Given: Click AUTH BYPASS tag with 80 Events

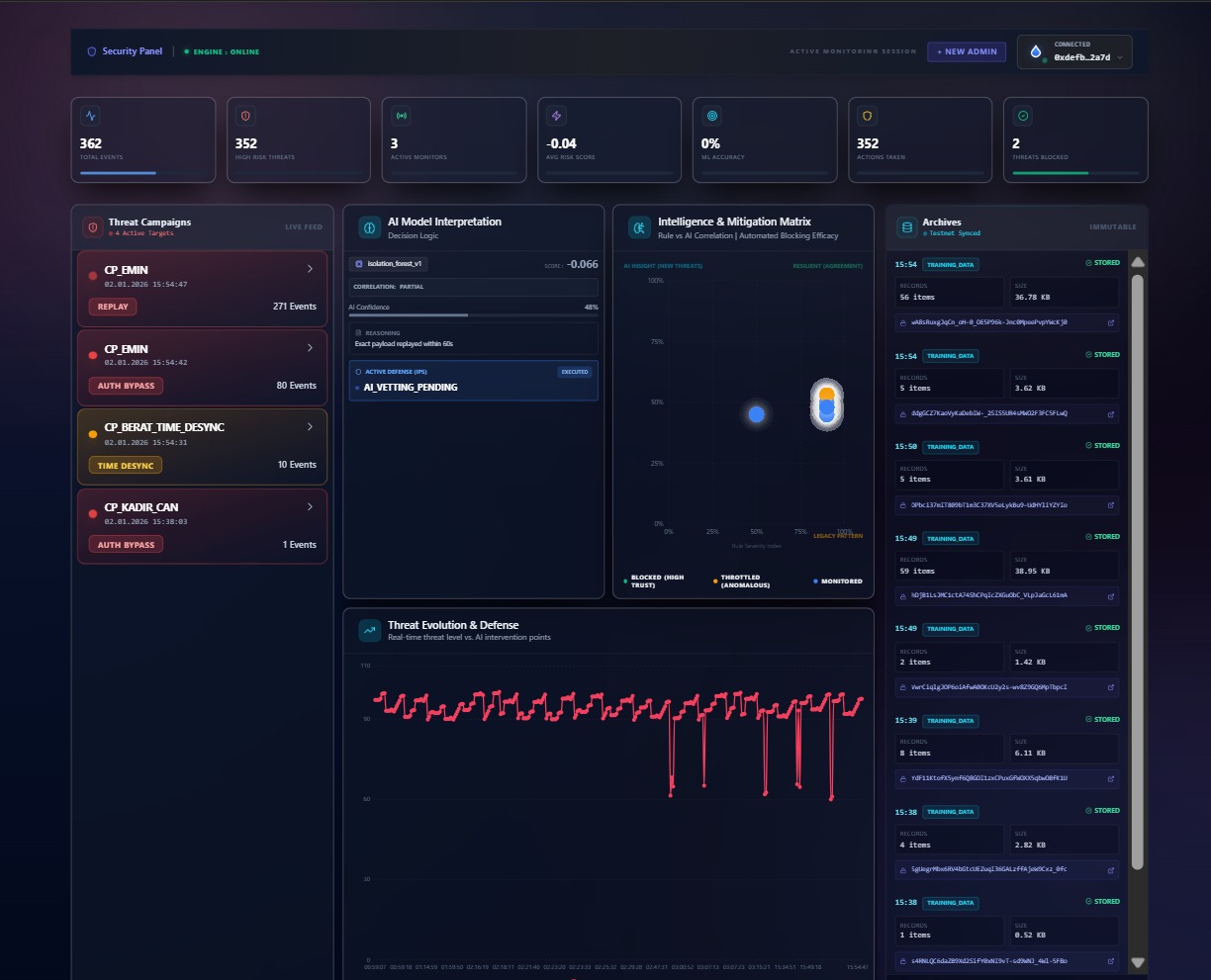Looking at the screenshot, I should (x=126, y=386).
